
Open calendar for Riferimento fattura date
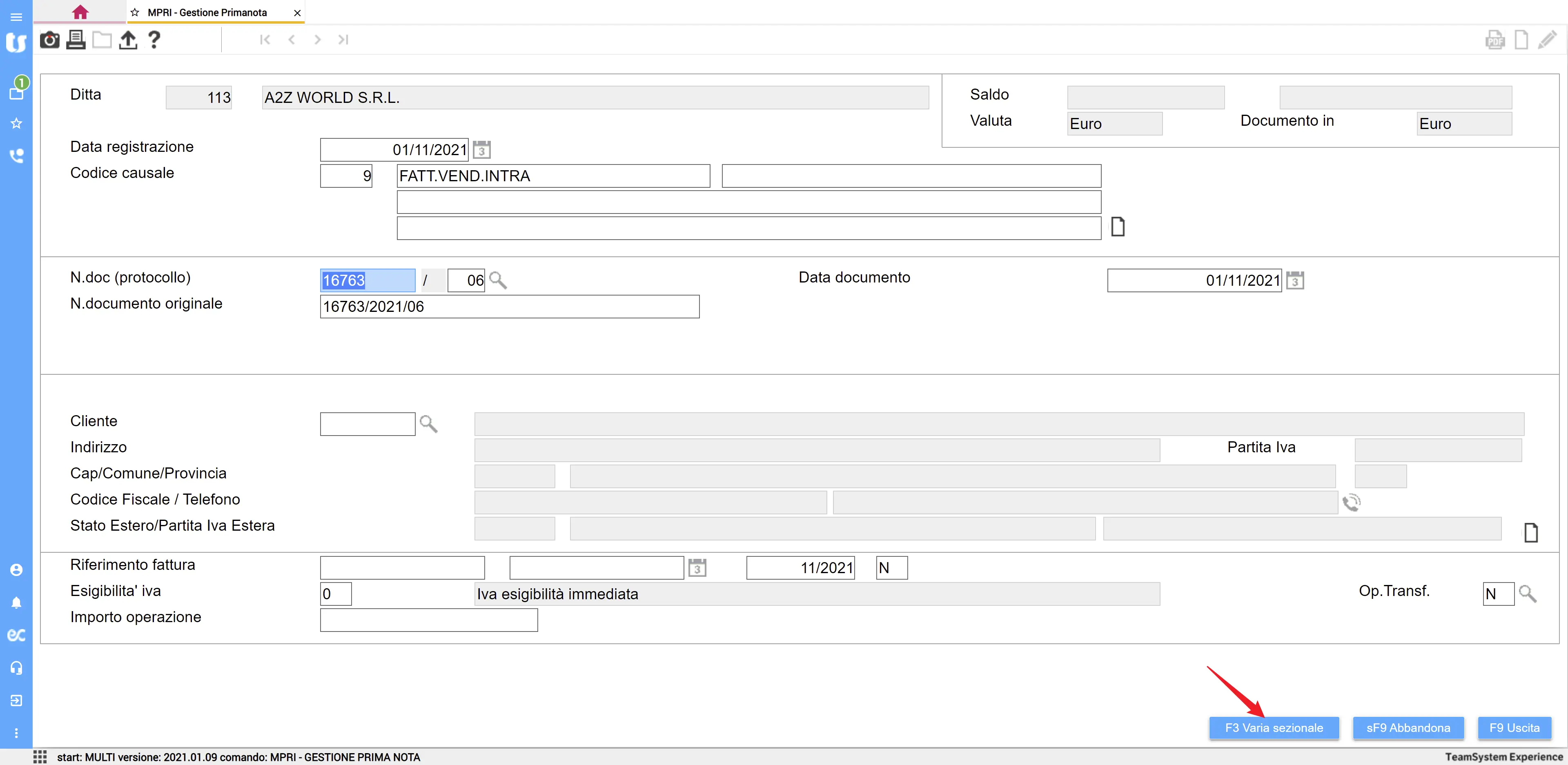tap(697, 568)
